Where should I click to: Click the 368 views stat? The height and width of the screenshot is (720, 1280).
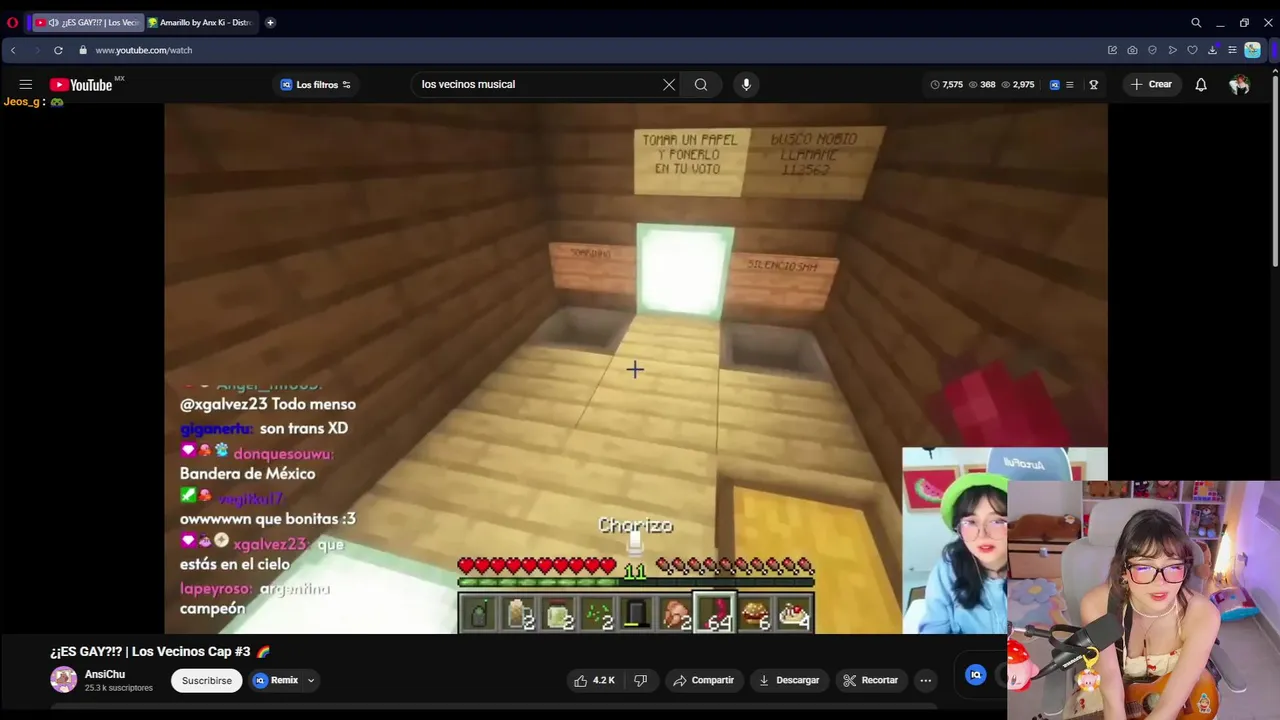pyautogui.click(x=982, y=85)
